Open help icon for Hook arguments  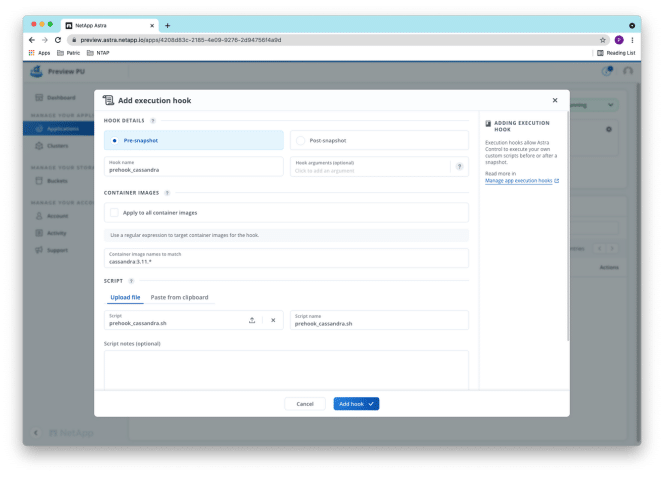(x=459, y=167)
